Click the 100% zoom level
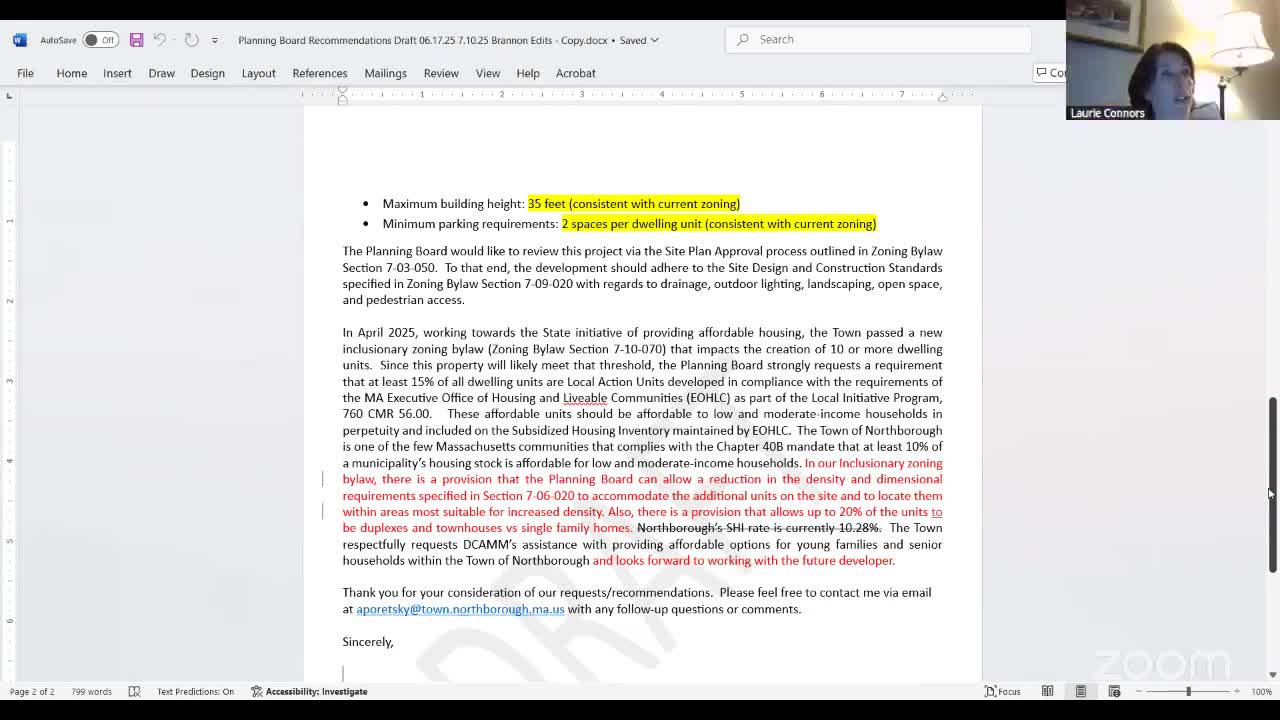The image size is (1280, 720). tap(1261, 691)
